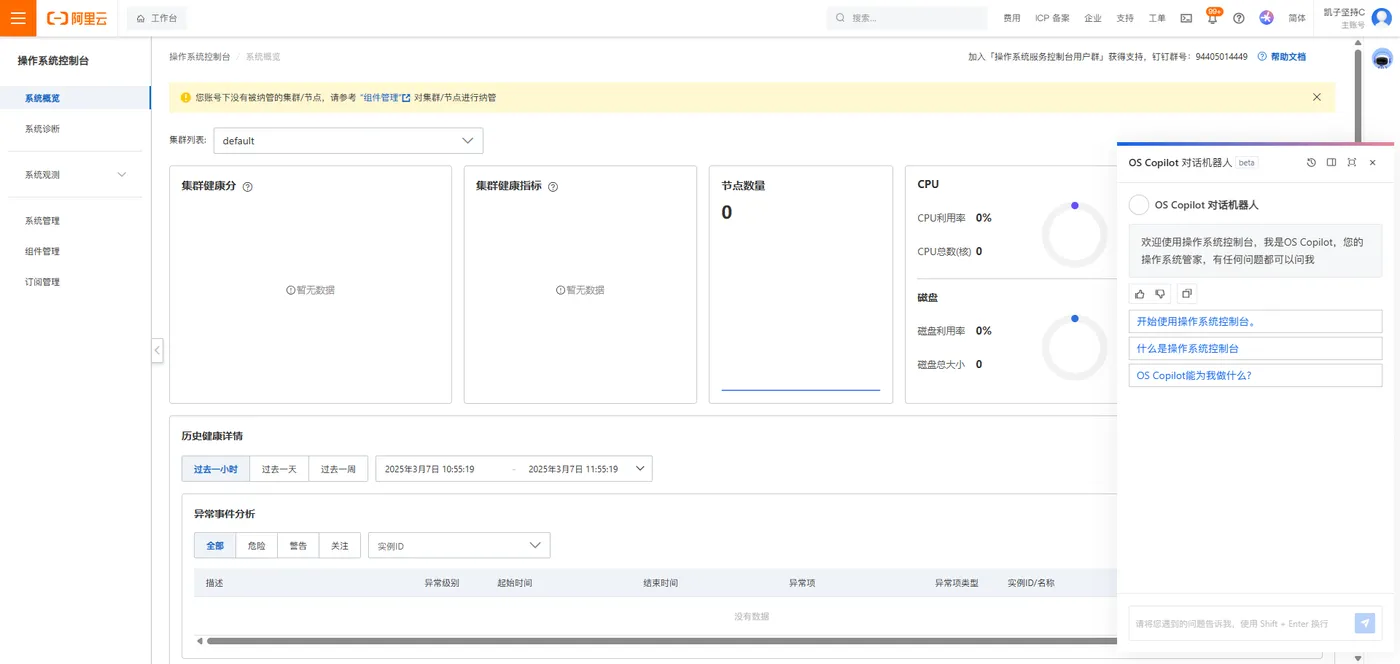The height and width of the screenshot is (664, 1400).
Task: Click suggestion 开始使用操作系统控制台。
Action: [x=1255, y=322]
